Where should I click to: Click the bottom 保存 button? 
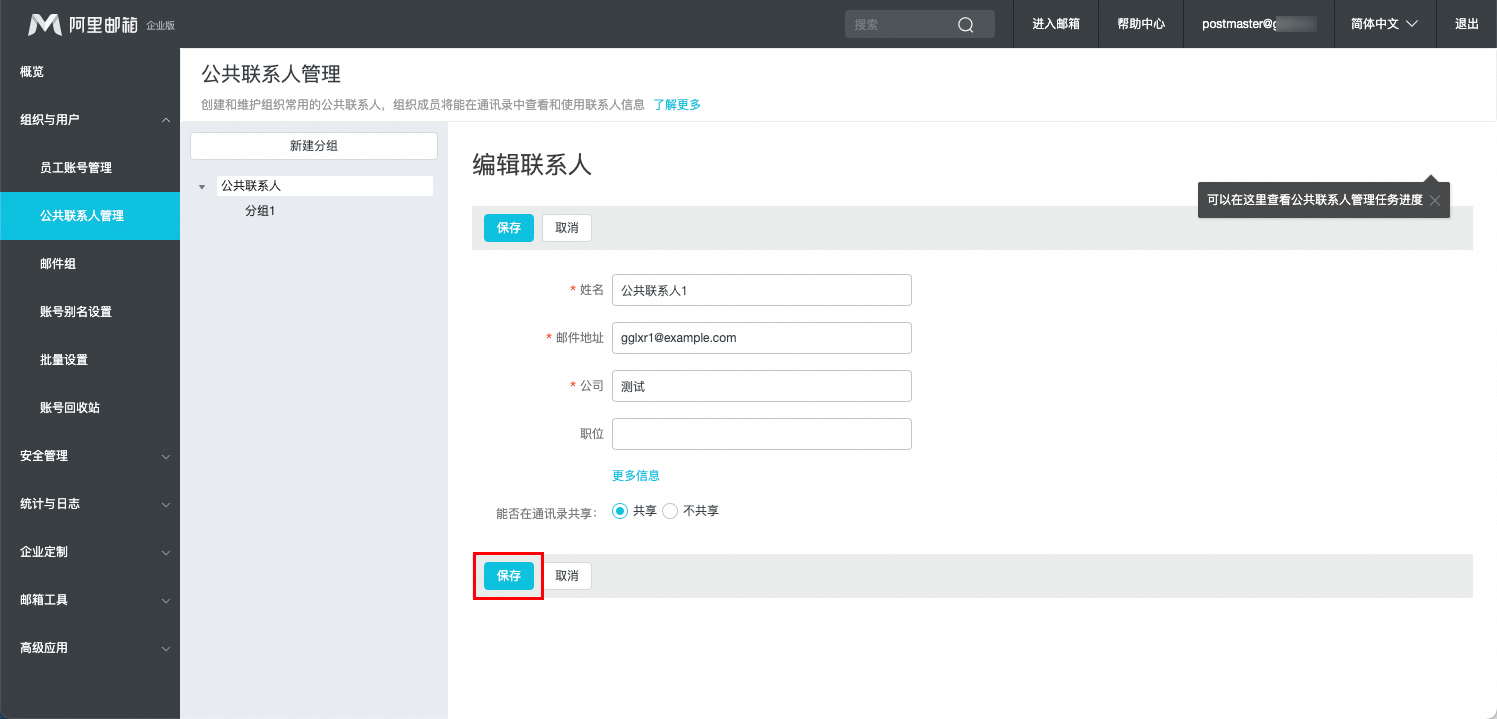(x=509, y=576)
